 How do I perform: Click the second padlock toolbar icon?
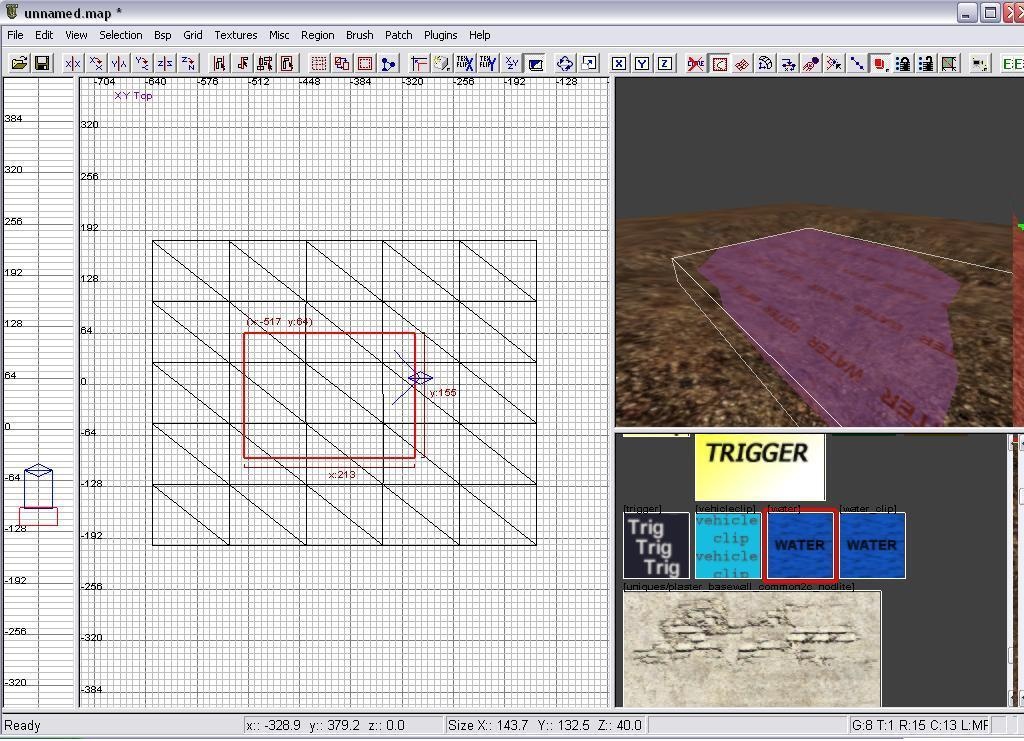pos(926,63)
